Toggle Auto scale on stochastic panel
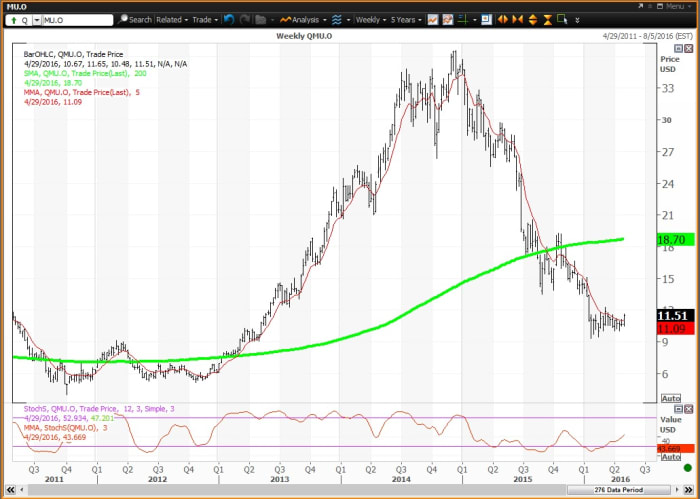This screenshot has height=499, width=700. pos(671,455)
